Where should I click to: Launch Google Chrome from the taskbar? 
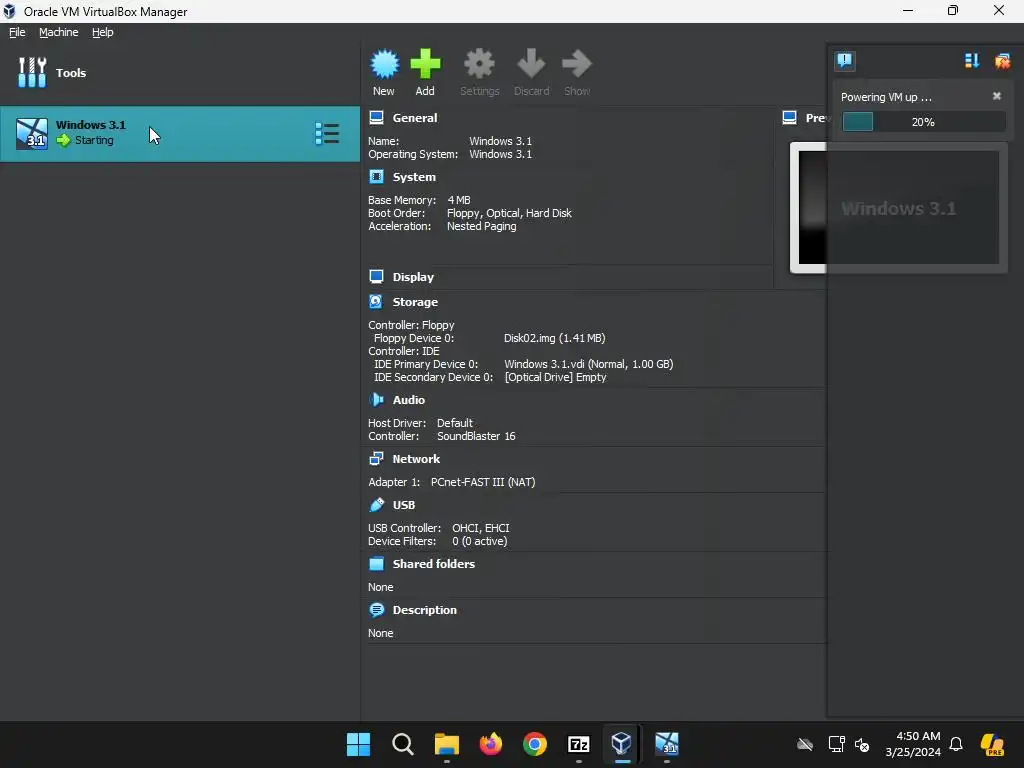[535, 744]
